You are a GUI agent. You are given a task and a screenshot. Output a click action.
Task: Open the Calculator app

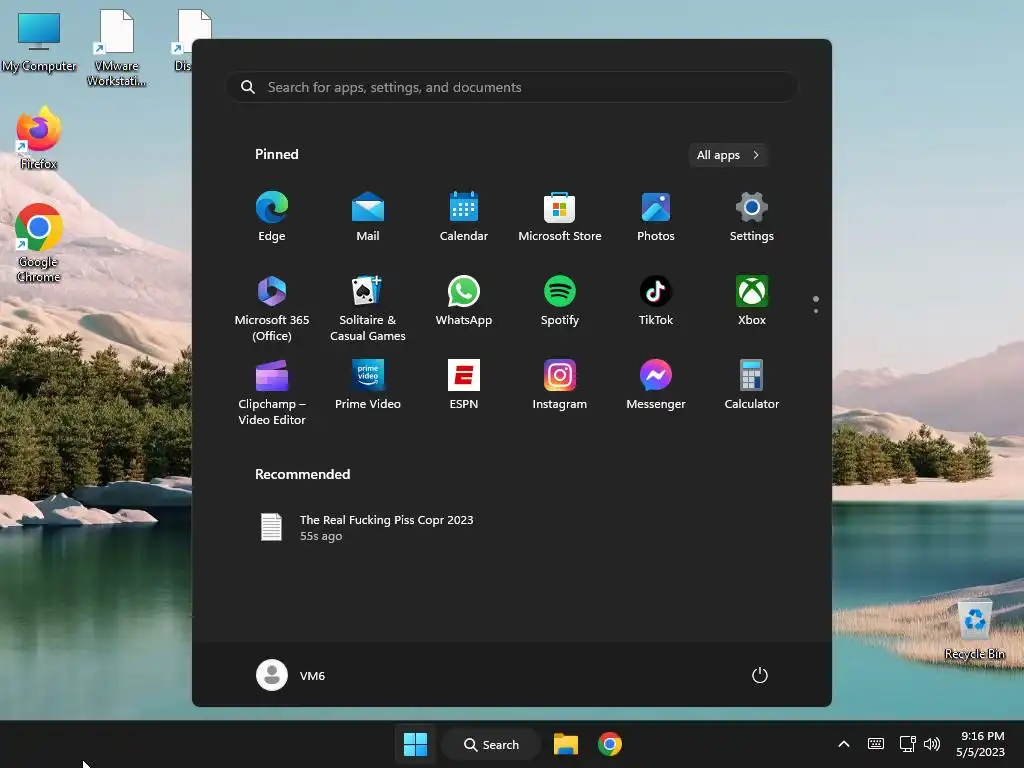click(752, 385)
